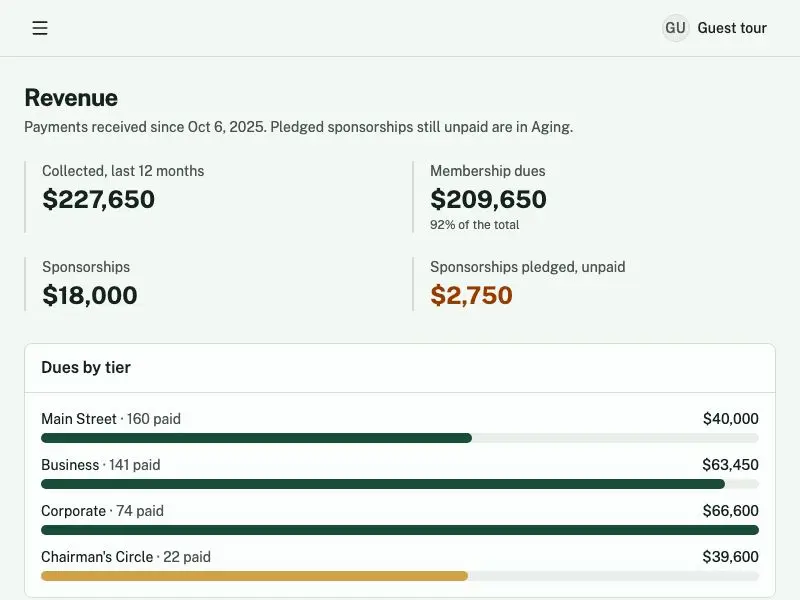This screenshot has width=800, height=600.
Task: Select the Collected, last 12 months card
Action: pos(207,197)
